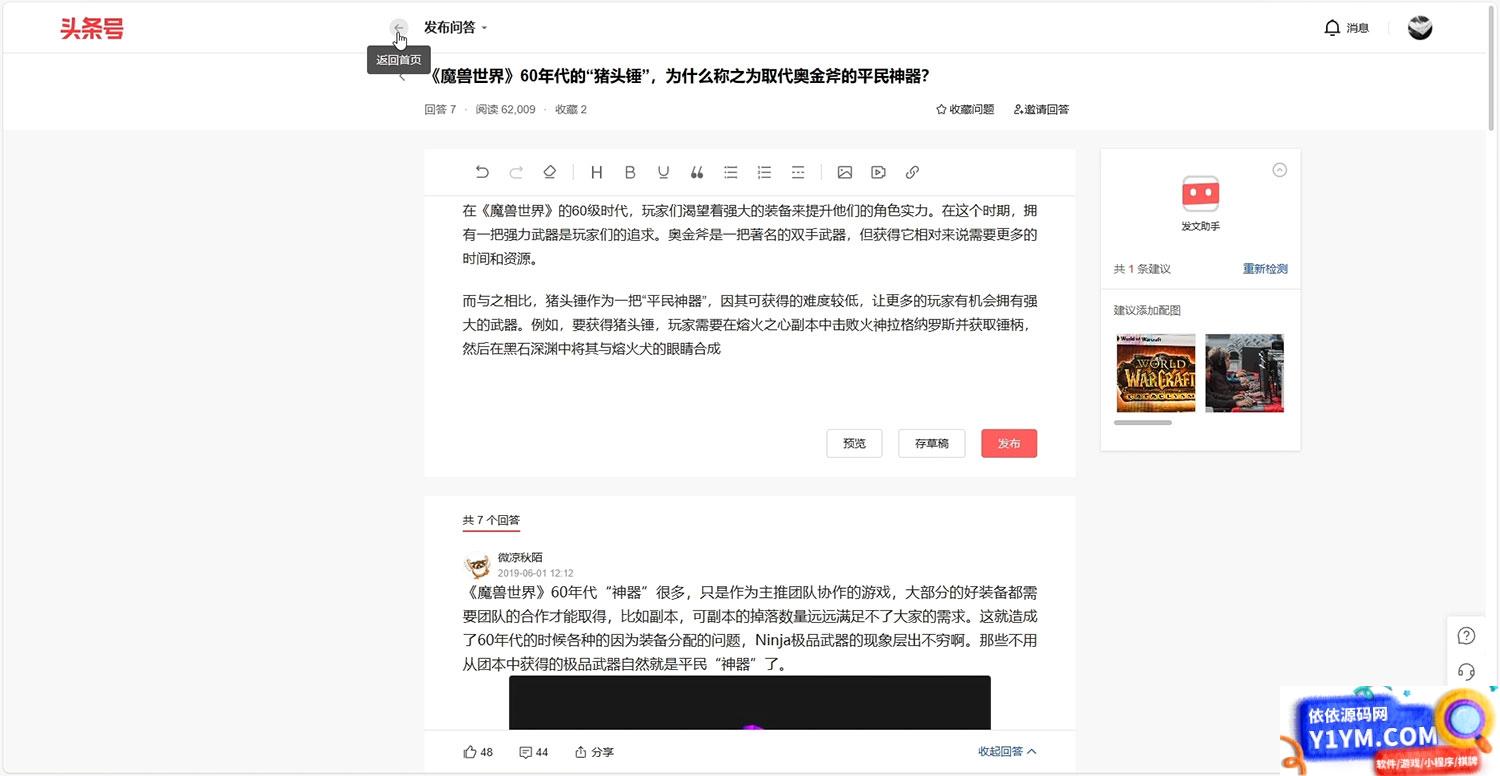Viewport: 1500px width, 776px height.
Task: Toggle bold formatting with B icon
Action: (630, 172)
